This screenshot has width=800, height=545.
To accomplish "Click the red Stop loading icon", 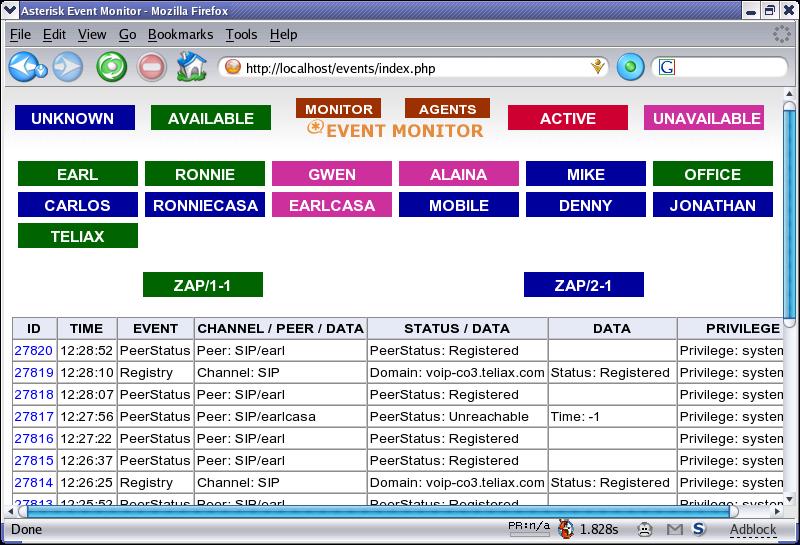I will (x=151, y=67).
